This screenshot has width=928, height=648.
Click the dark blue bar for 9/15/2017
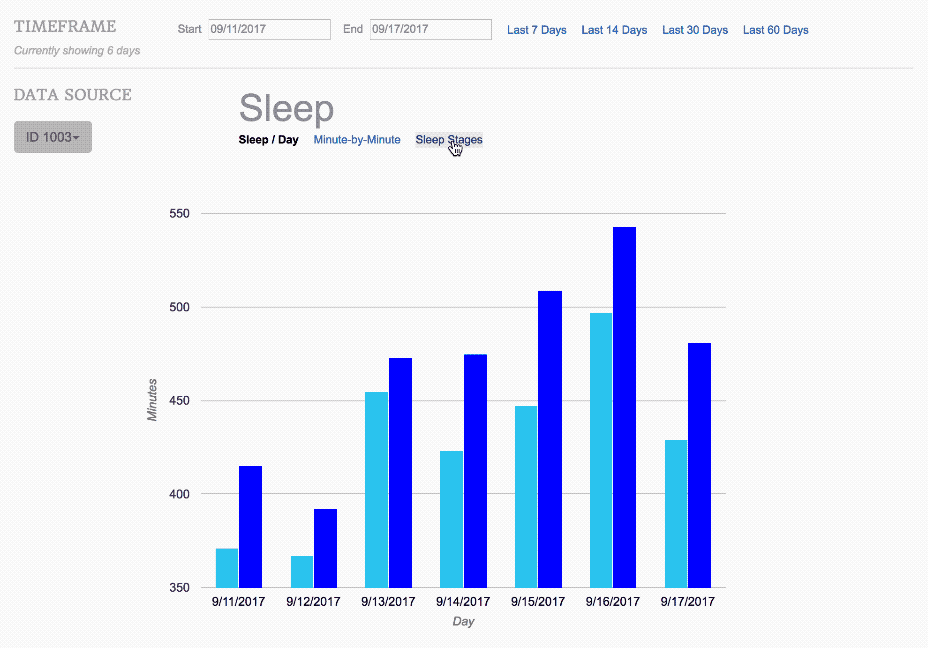click(x=550, y=439)
